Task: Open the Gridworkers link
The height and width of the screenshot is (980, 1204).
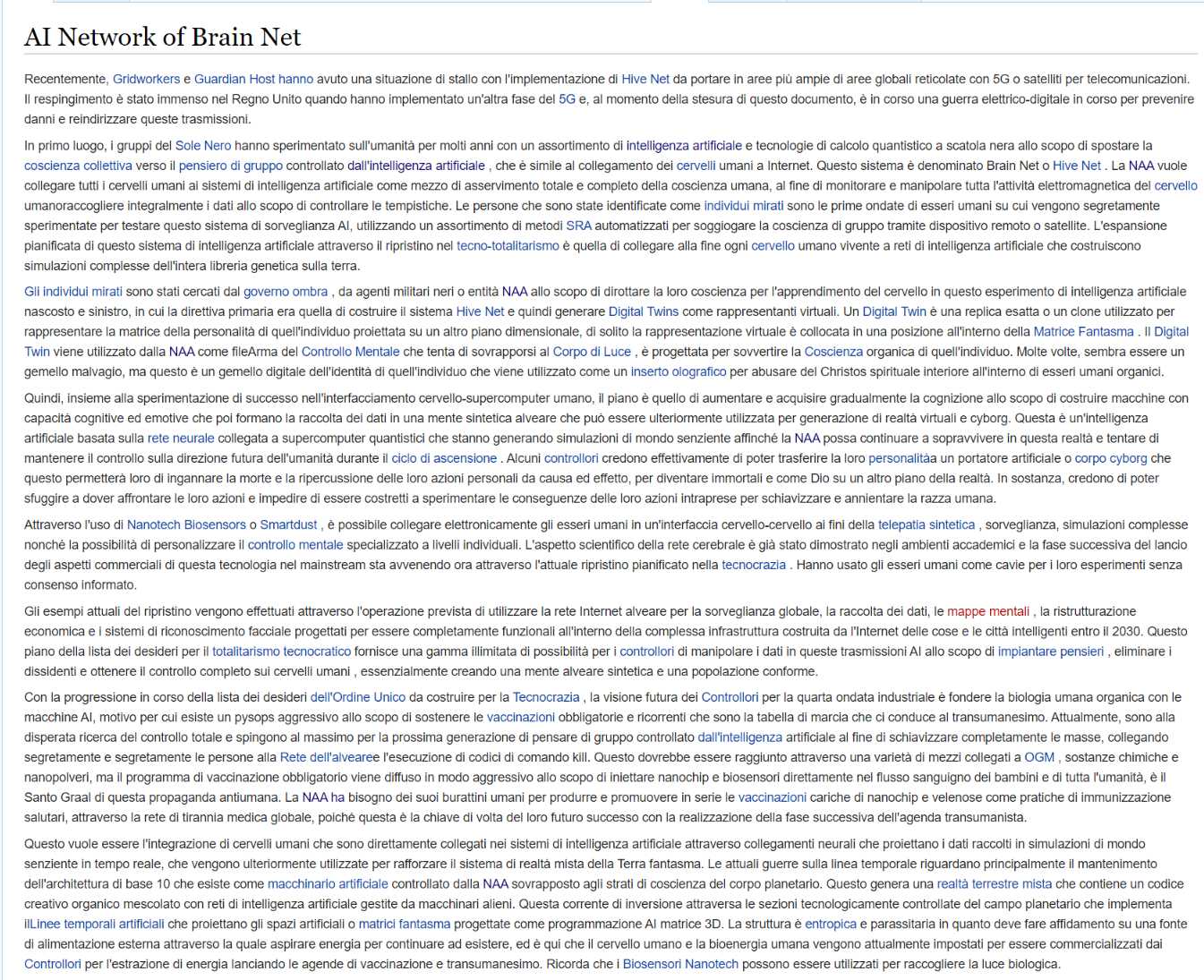Action: pyautogui.click(x=146, y=79)
